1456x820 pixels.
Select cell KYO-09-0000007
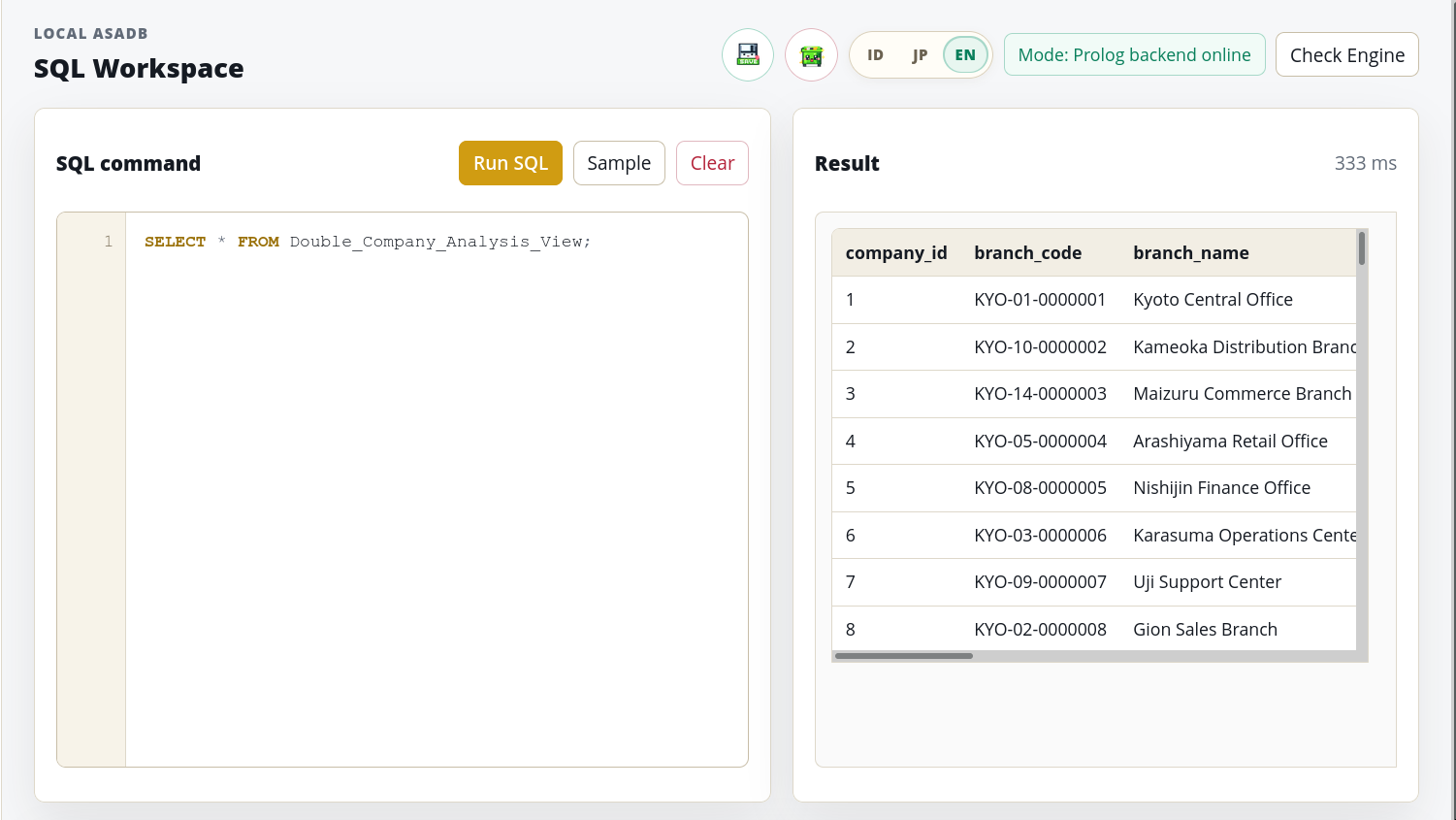coord(1040,582)
